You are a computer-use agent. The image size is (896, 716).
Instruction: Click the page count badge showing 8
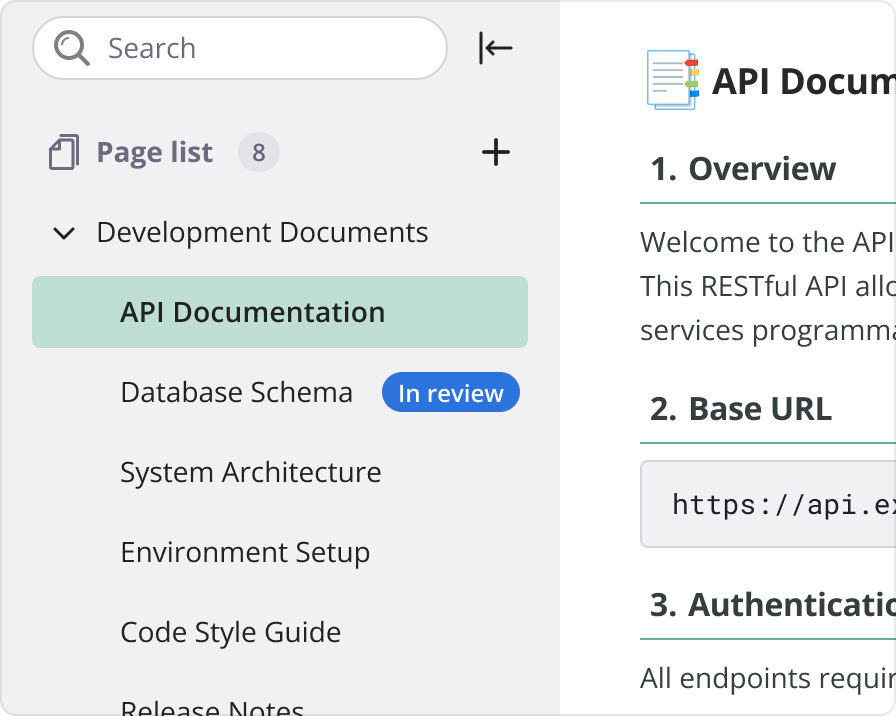258,153
